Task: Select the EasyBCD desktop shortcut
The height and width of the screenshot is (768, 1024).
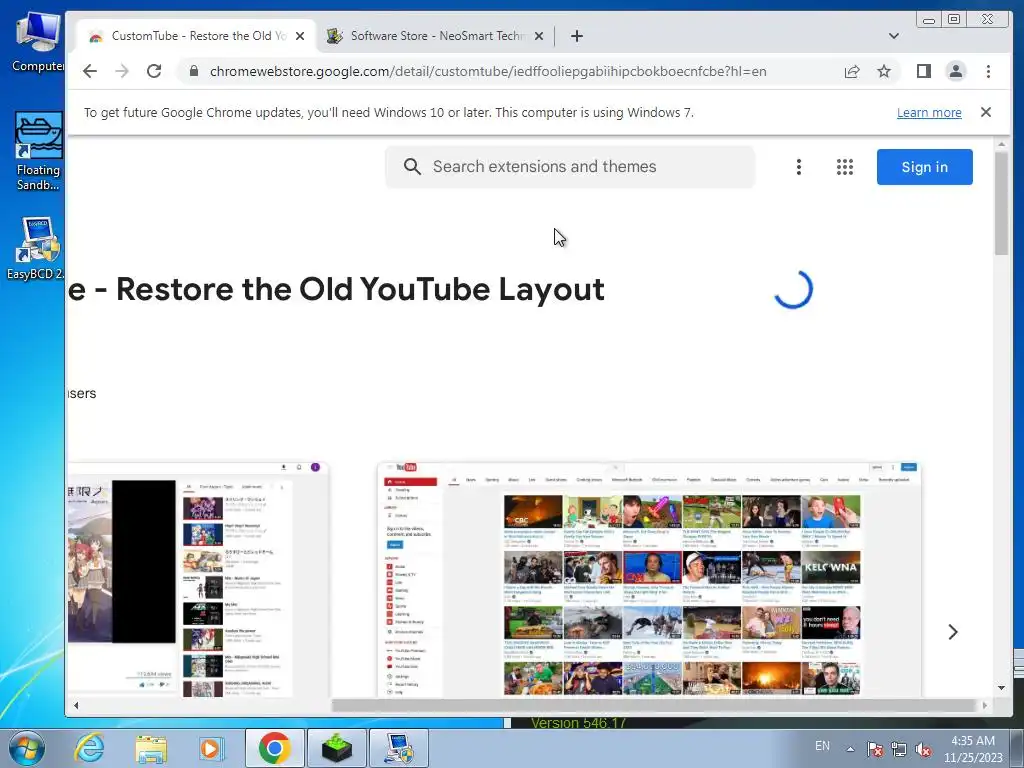Action: tap(36, 249)
